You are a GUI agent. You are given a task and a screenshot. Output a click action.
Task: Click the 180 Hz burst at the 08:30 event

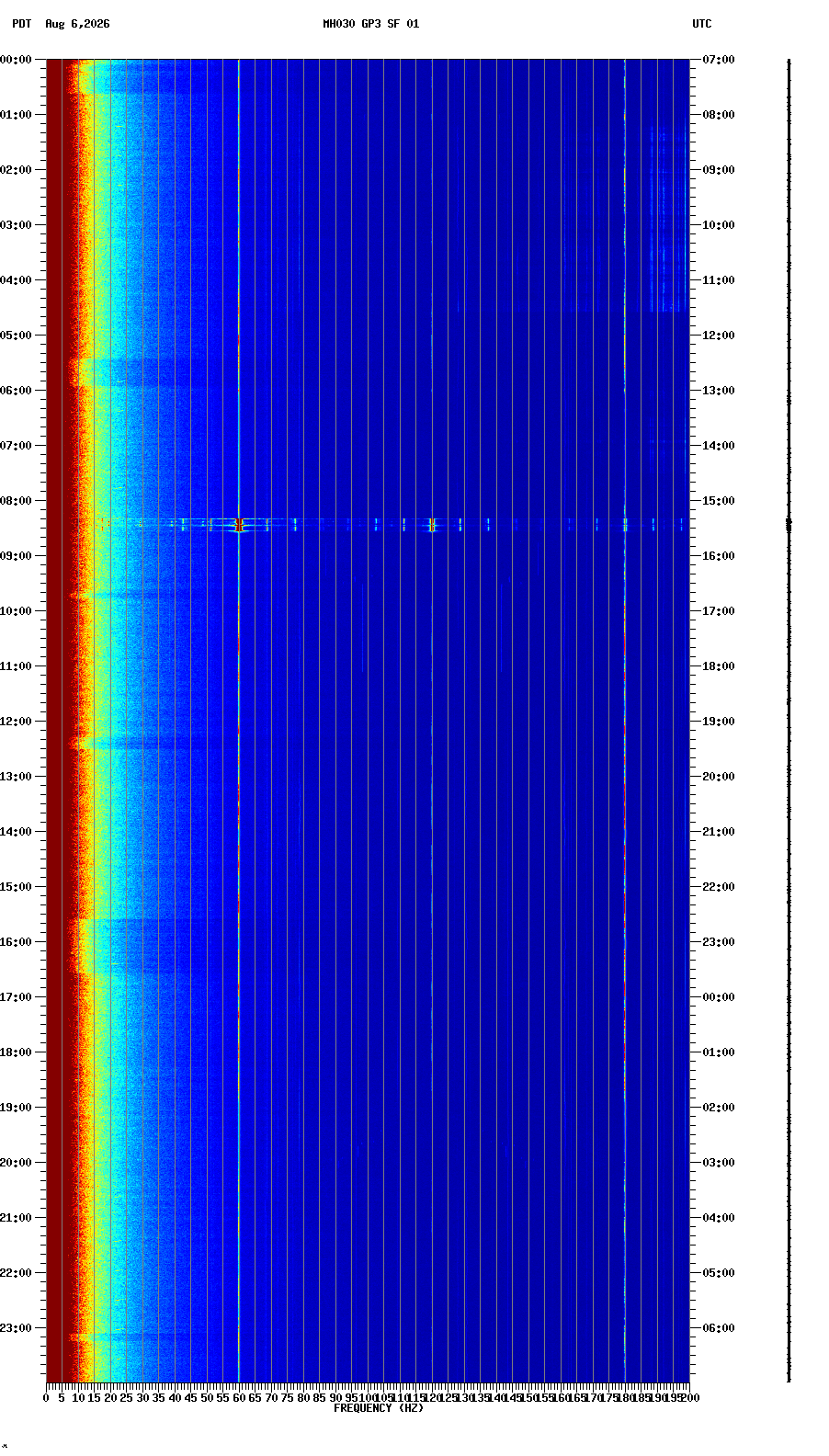coord(625,525)
